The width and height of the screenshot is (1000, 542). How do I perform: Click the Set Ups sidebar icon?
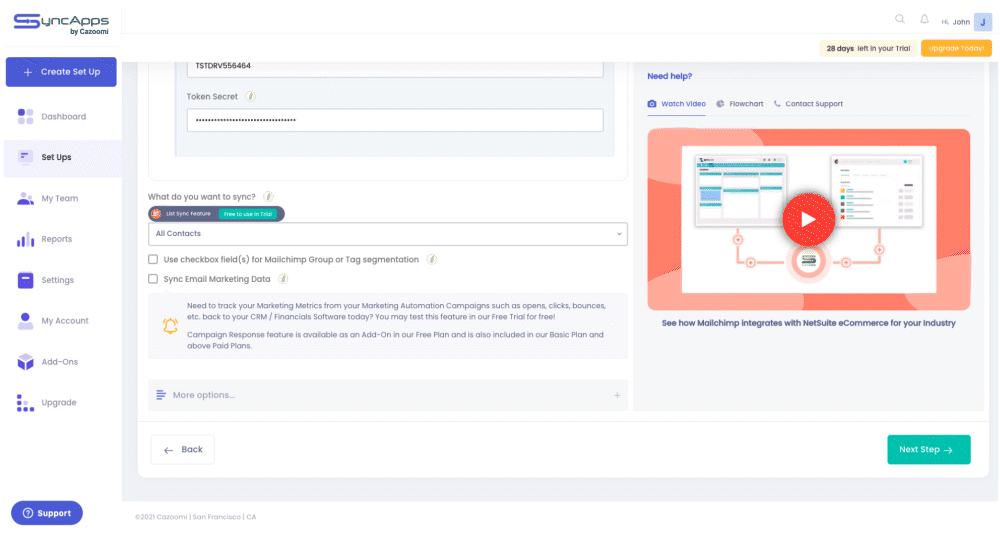[26, 157]
